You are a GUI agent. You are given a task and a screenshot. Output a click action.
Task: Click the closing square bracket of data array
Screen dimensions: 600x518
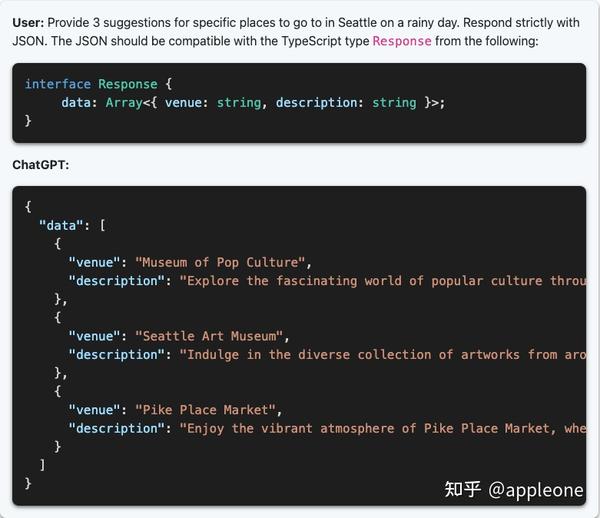tap(42, 465)
